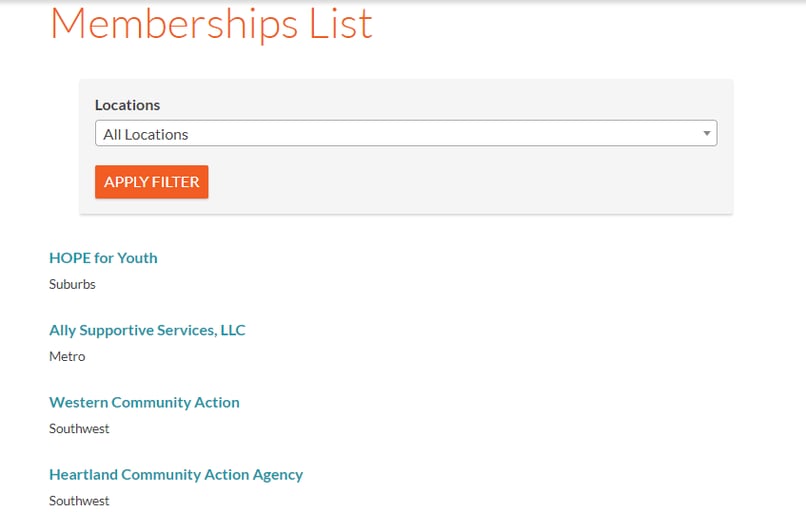Click the dropdown arrow in Locations selector

click(707, 134)
